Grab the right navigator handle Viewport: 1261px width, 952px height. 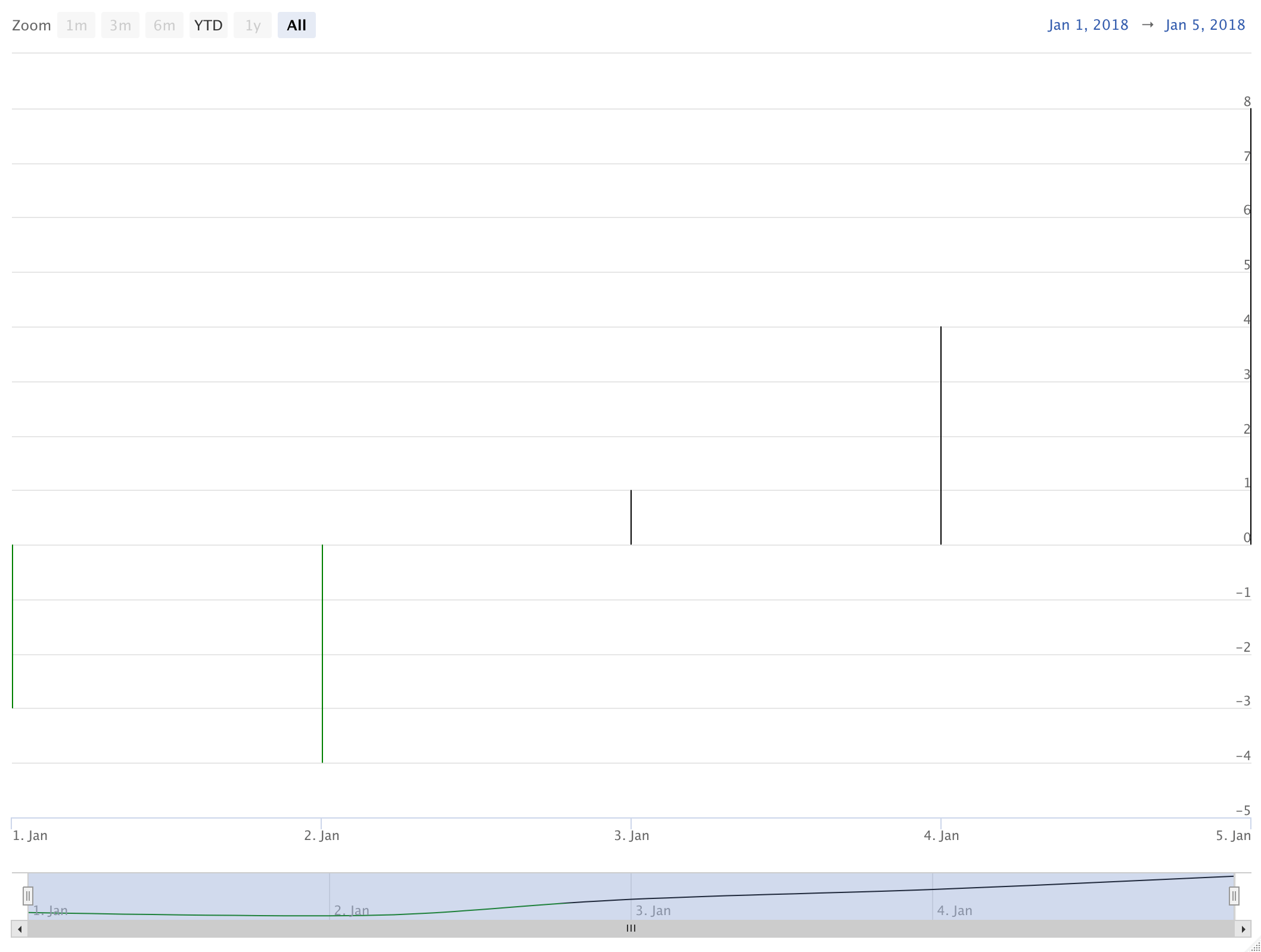[1234, 895]
